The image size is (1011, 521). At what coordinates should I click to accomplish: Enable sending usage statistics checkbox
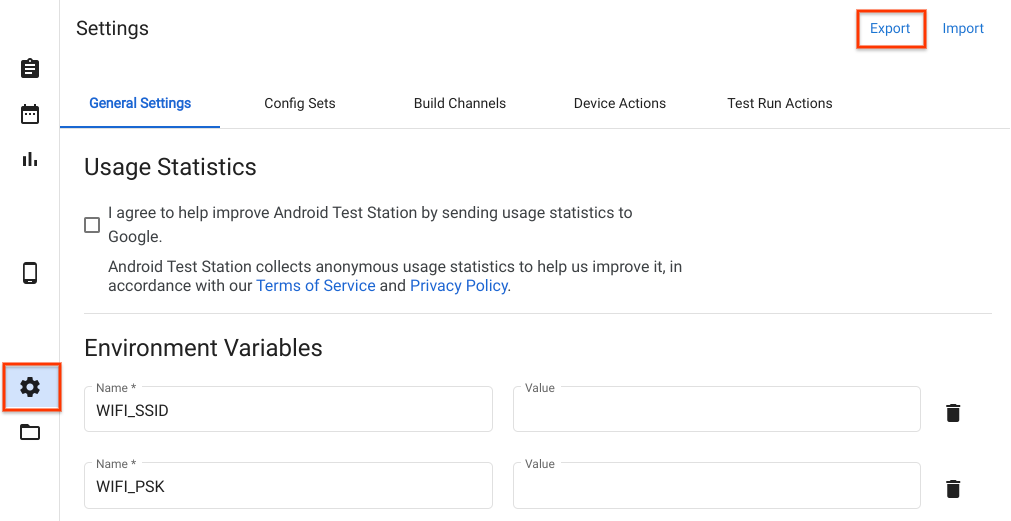[92, 225]
